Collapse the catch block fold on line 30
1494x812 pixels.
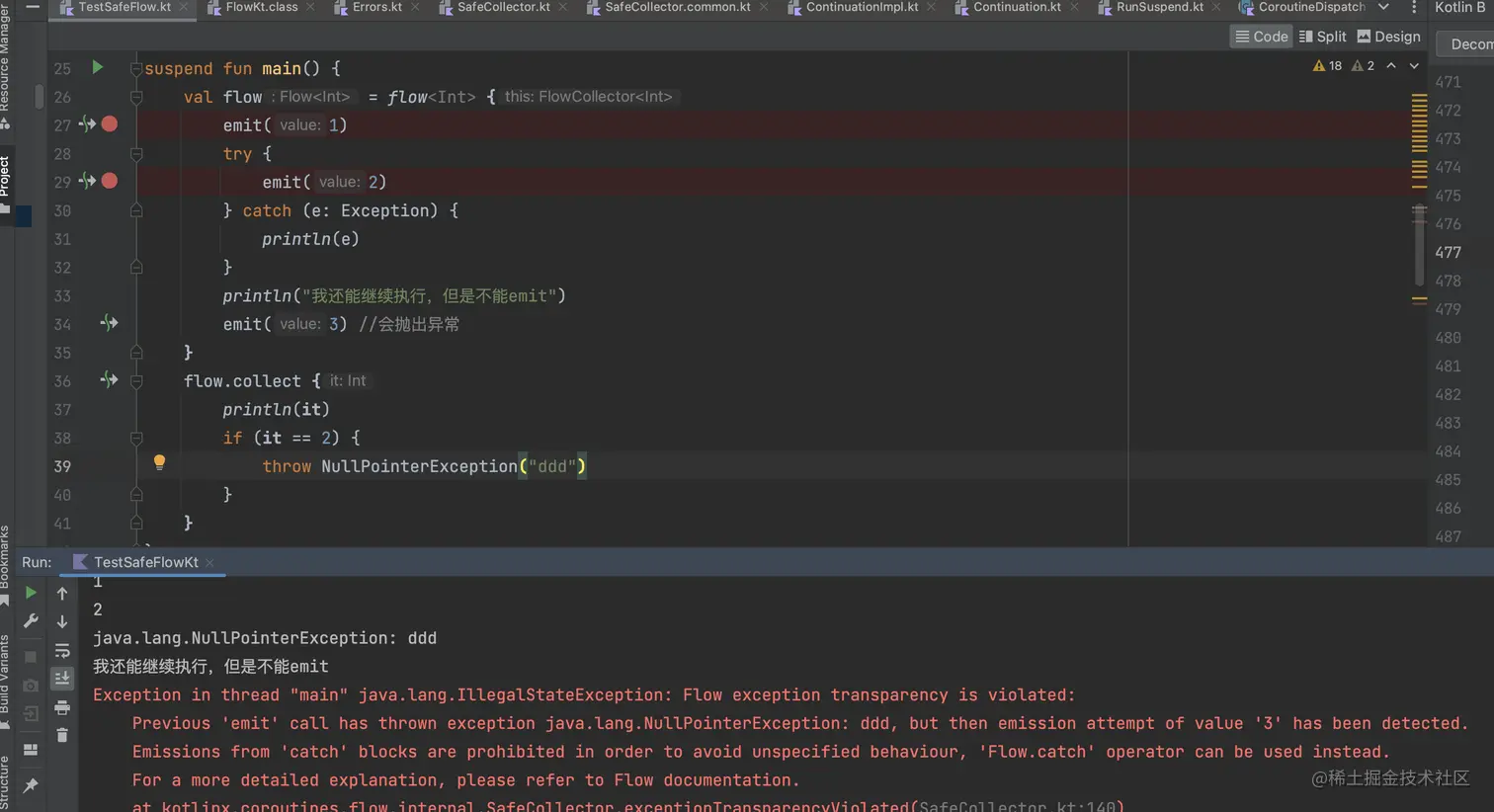point(136,210)
